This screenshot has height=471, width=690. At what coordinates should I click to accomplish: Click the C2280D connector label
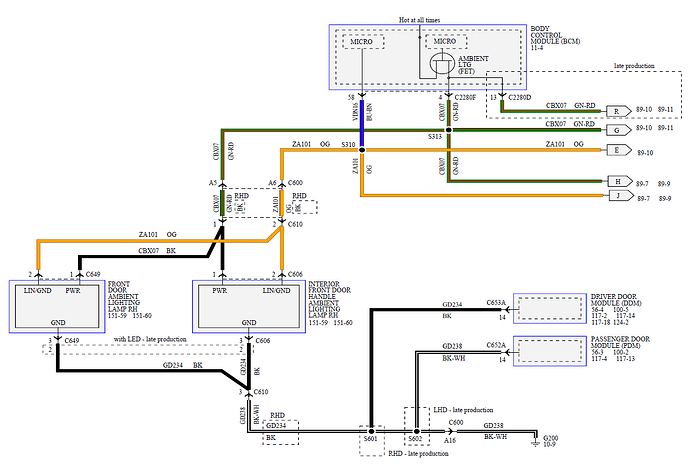point(521,98)
